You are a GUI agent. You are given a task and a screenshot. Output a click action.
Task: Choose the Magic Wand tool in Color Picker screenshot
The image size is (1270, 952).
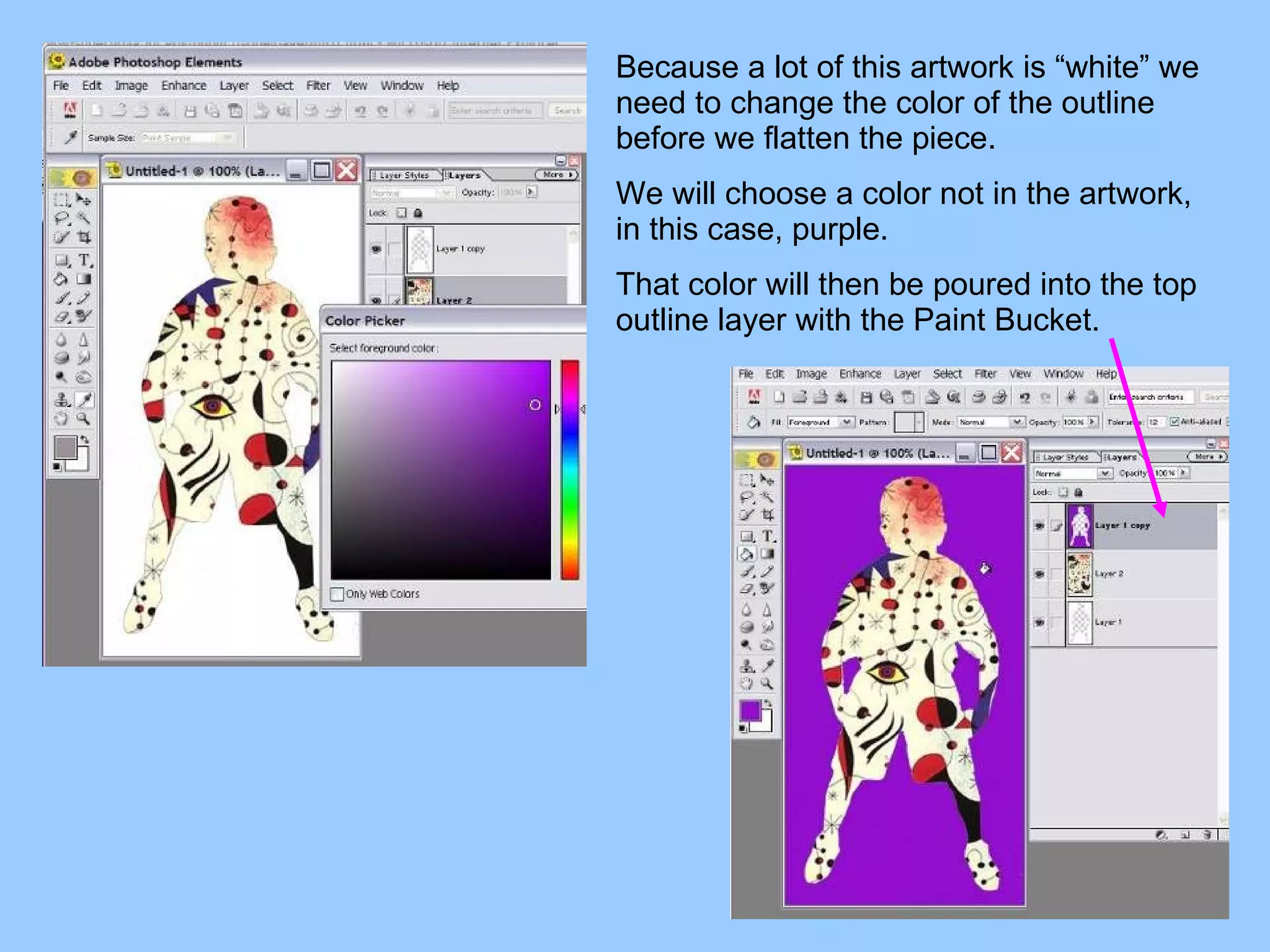(84, 218)
